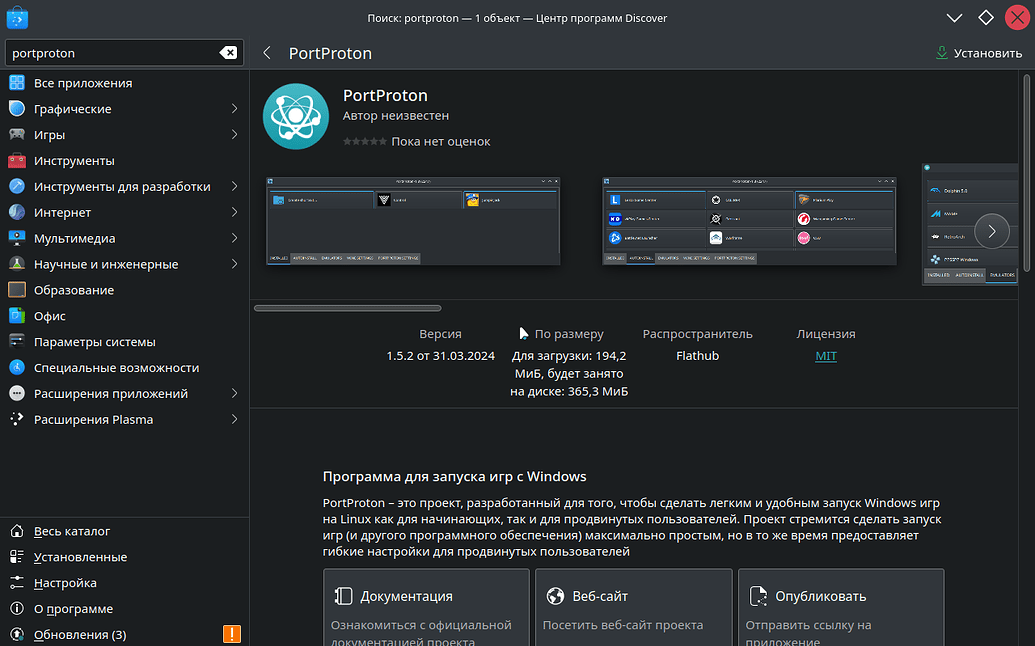Click the Мультимедиа monitor icon

click(x=17, y=238)
